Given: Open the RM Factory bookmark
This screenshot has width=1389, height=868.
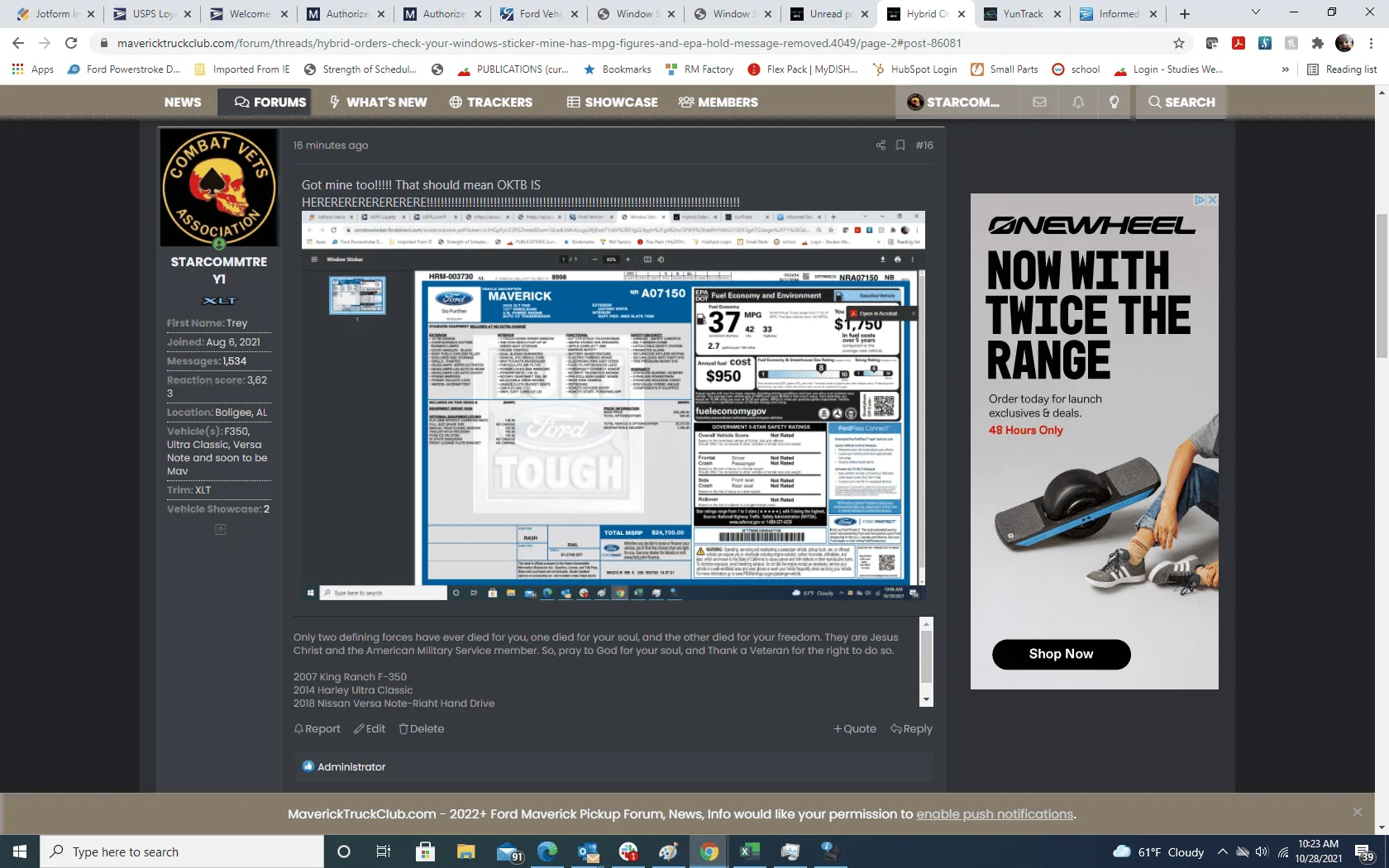Looking at the screenshot, I should pyautogui.click(x=699, y=69).
